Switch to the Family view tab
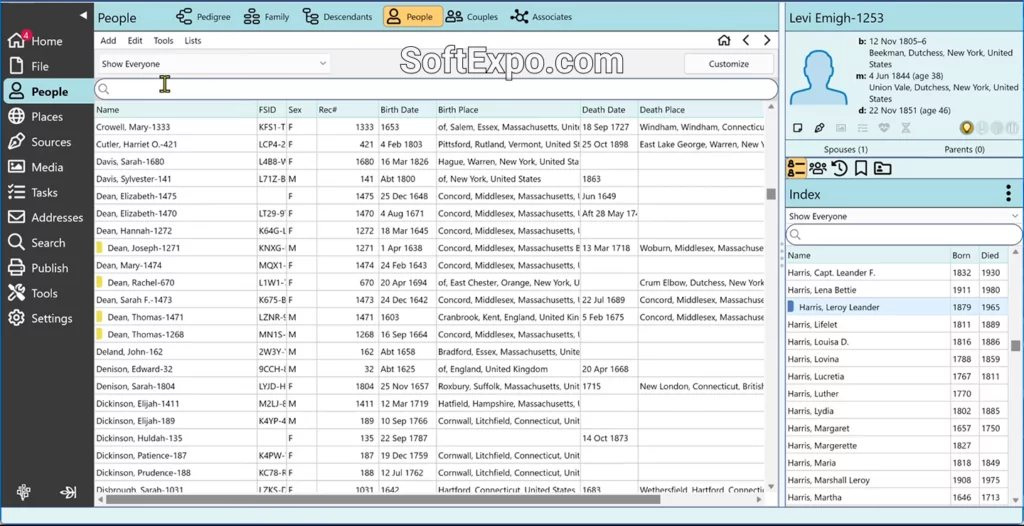Screen dimensions: 1024x526 point(266,17)
